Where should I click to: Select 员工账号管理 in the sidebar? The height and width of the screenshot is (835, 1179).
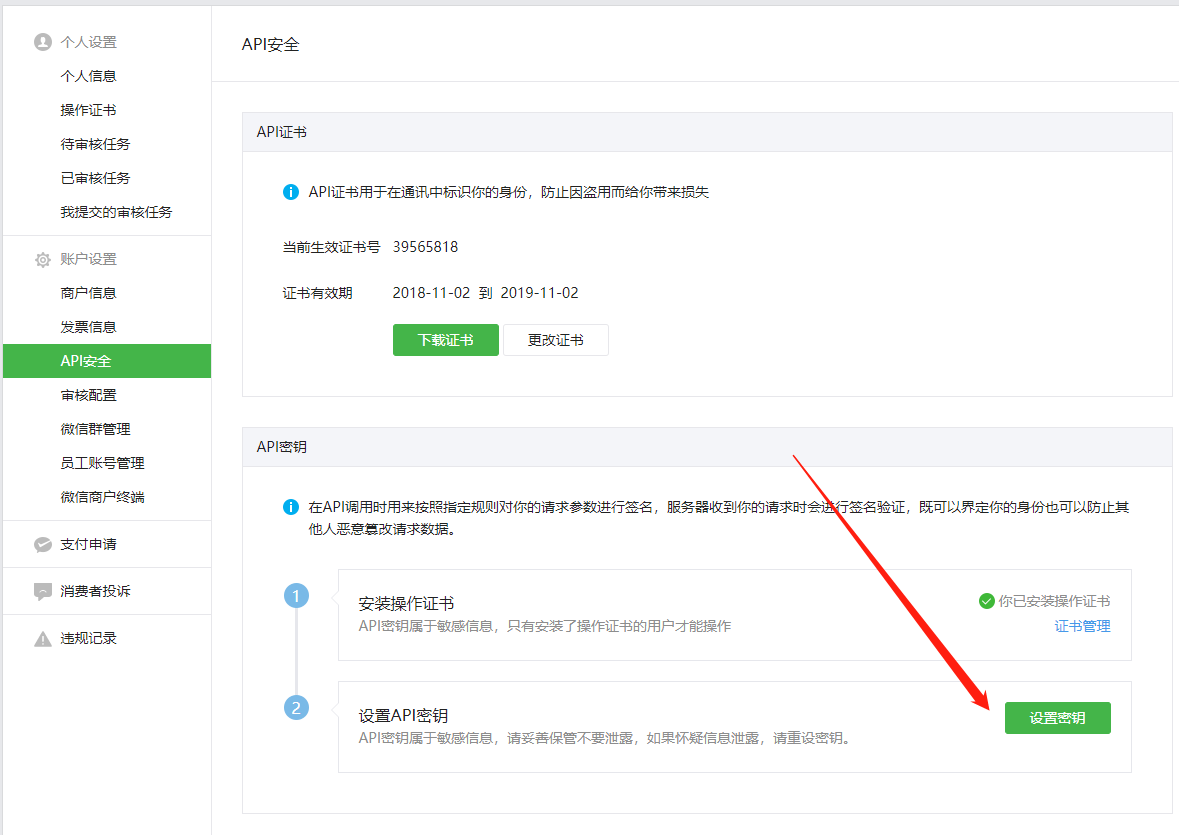coord(102,463)
